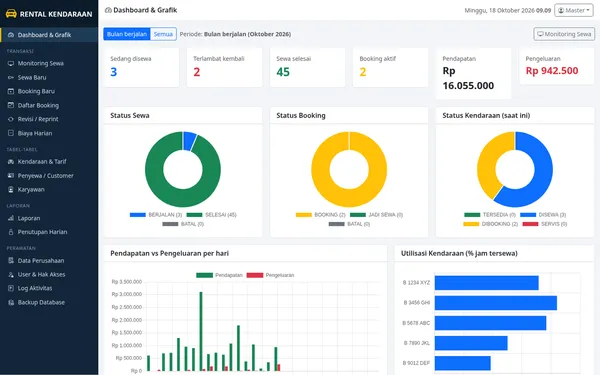Click the yellow car logo icon
The image size is (600, 375).
[x=11, y=14]
